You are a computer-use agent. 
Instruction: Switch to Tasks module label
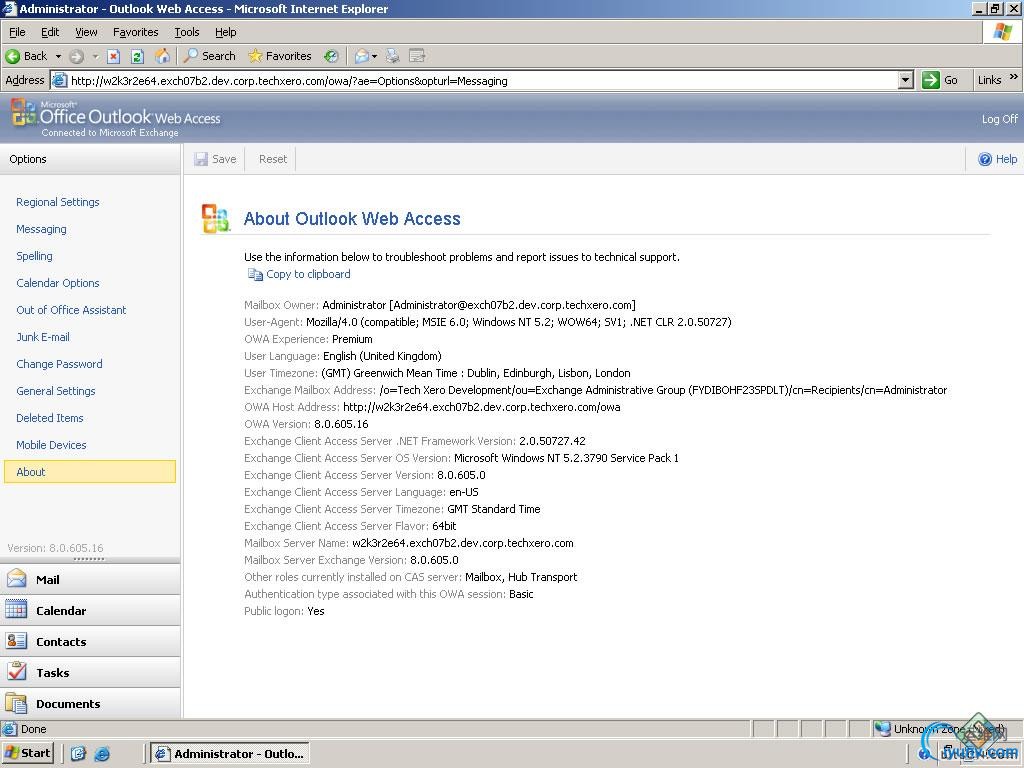coord(52,673)
